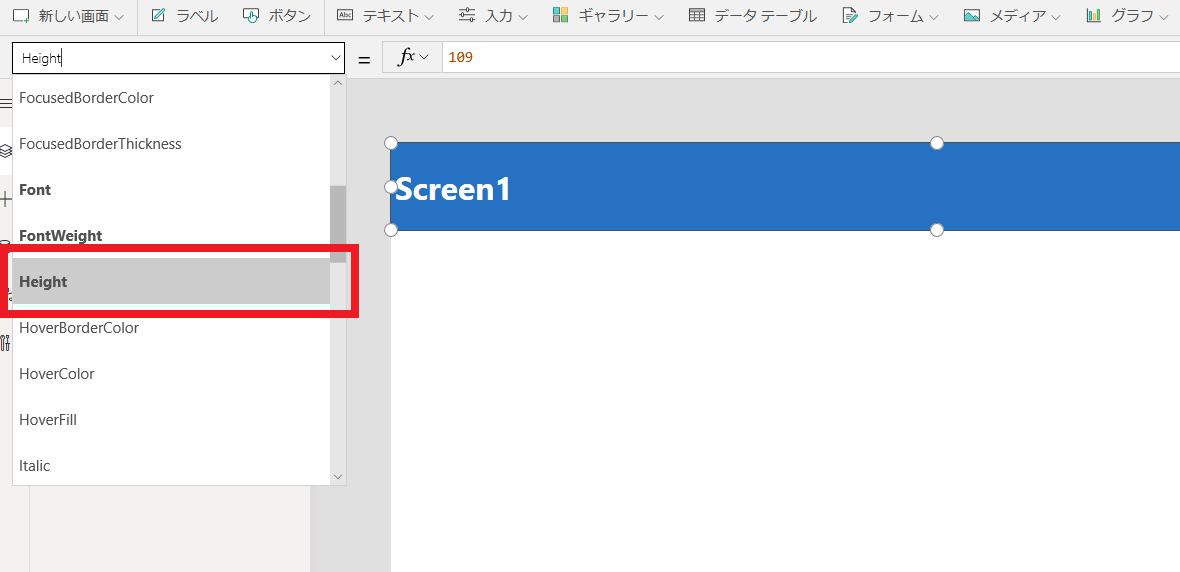The image size is (1180, 572).
Task: Click the hamburger menu icon in sidebar
Action: click(x=5, y=103)
